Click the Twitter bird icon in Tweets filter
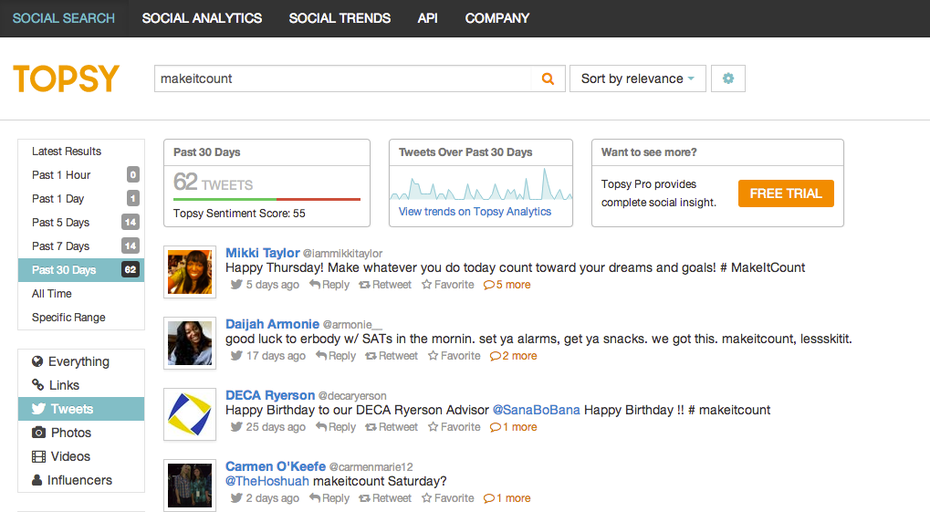The image size is (930, 512). (x=39, y=409)
